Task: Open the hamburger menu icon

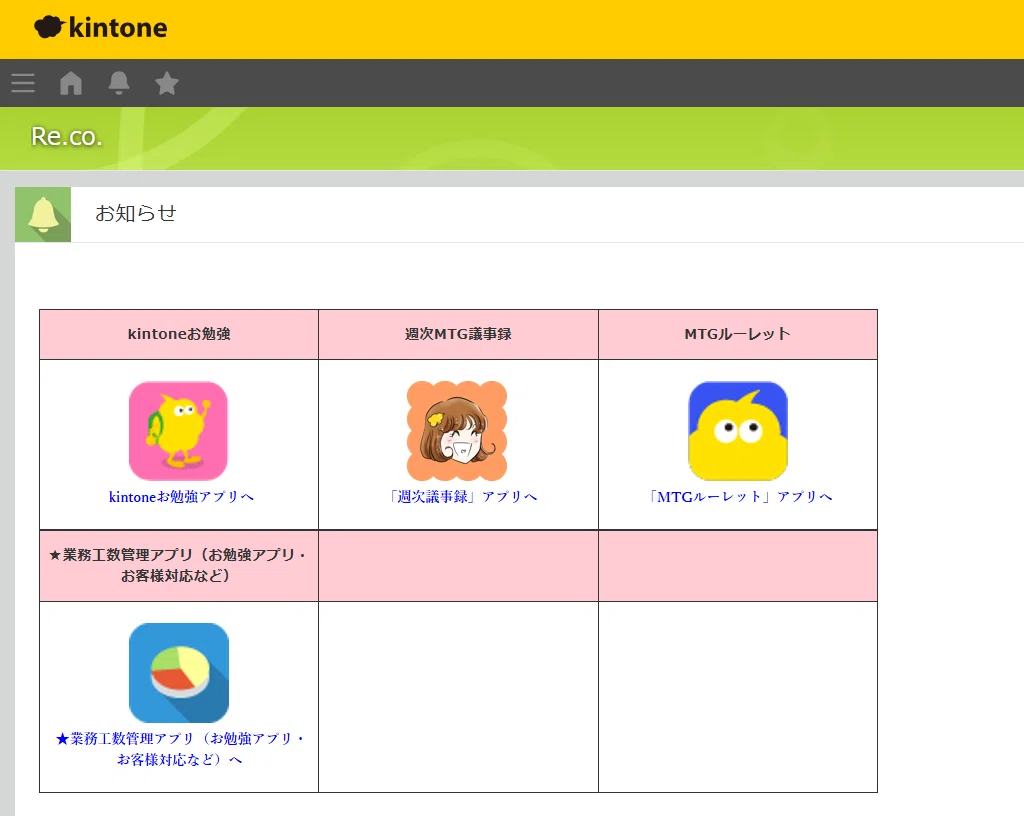Action: point(23,83)
